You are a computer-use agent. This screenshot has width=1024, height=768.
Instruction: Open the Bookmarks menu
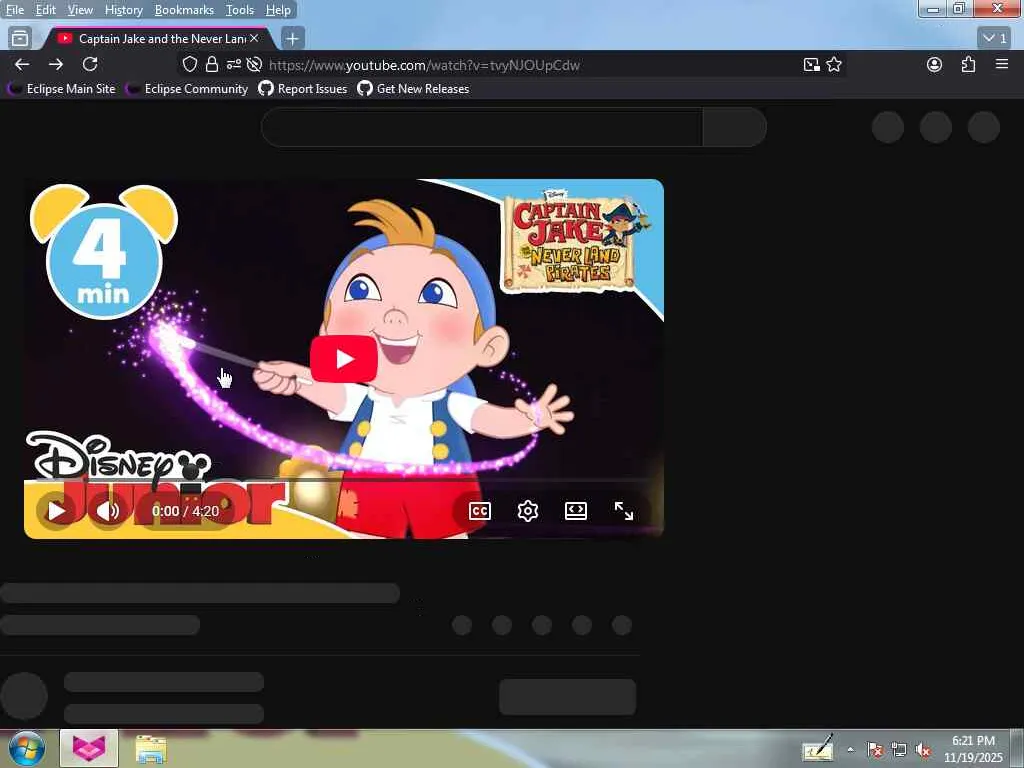pyautogui.click(x=184, y=10)
